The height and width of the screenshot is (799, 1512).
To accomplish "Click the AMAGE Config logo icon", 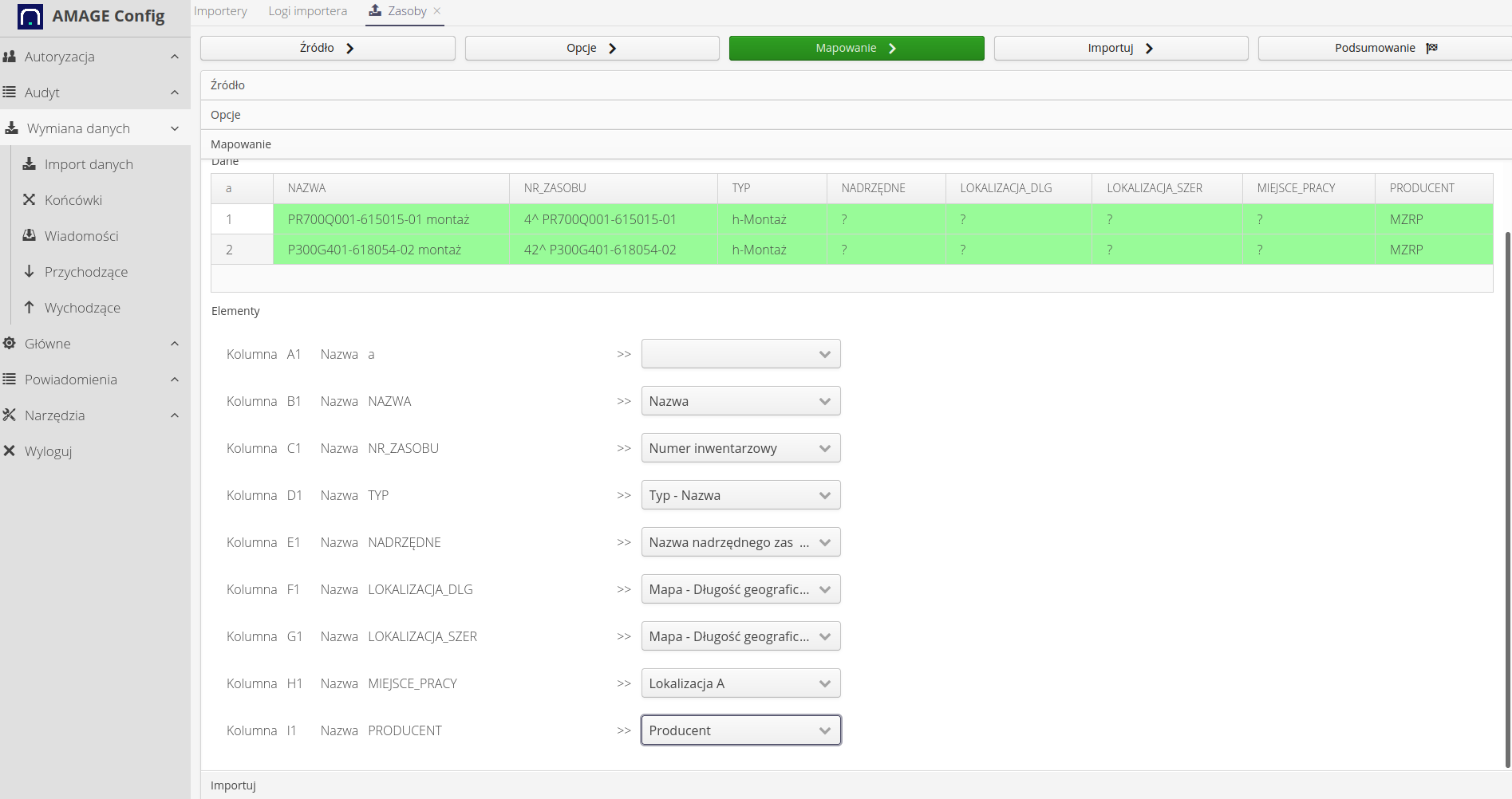I will 30,17.
